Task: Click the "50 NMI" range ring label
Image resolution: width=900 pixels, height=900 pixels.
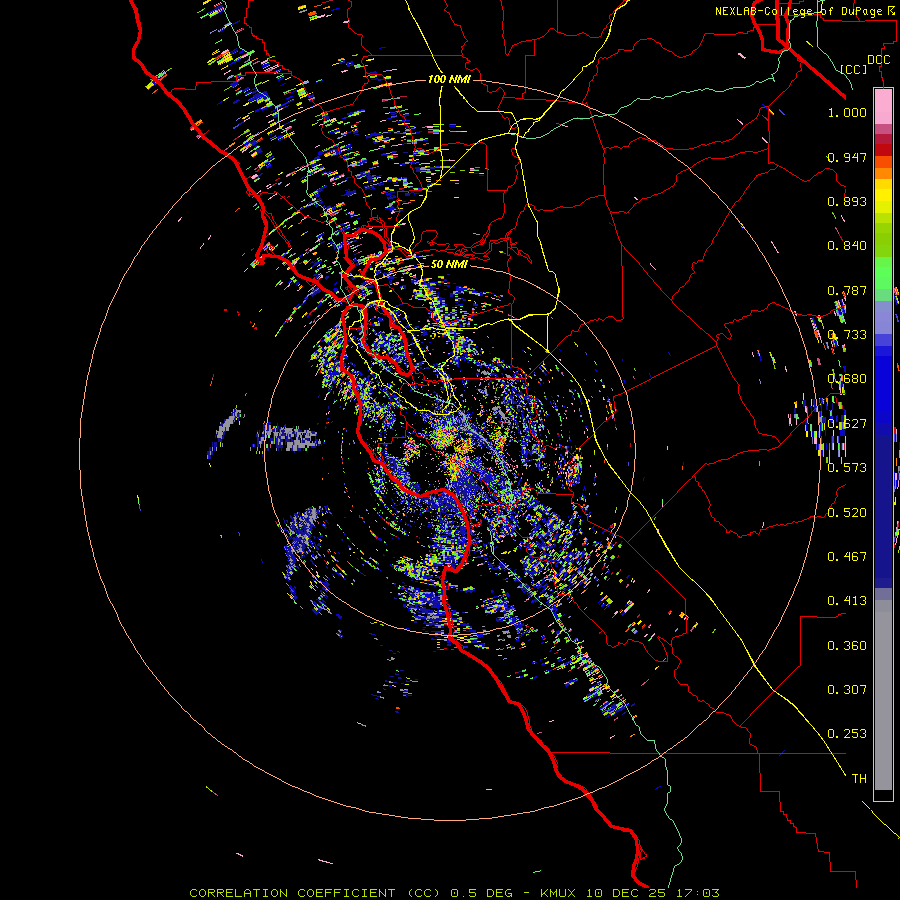Action: 449,264
